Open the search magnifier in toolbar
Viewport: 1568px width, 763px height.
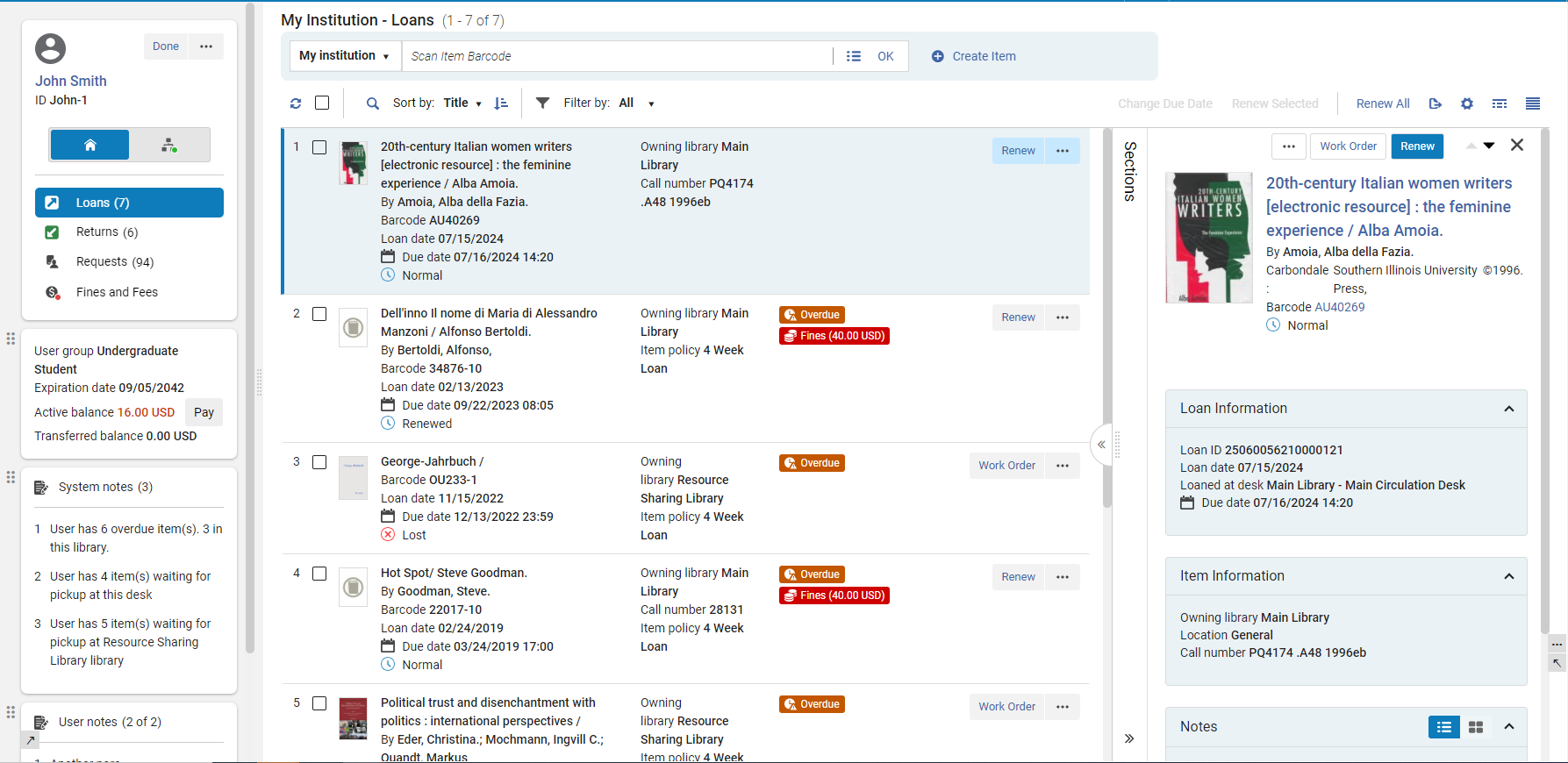[x=373, y=103]
